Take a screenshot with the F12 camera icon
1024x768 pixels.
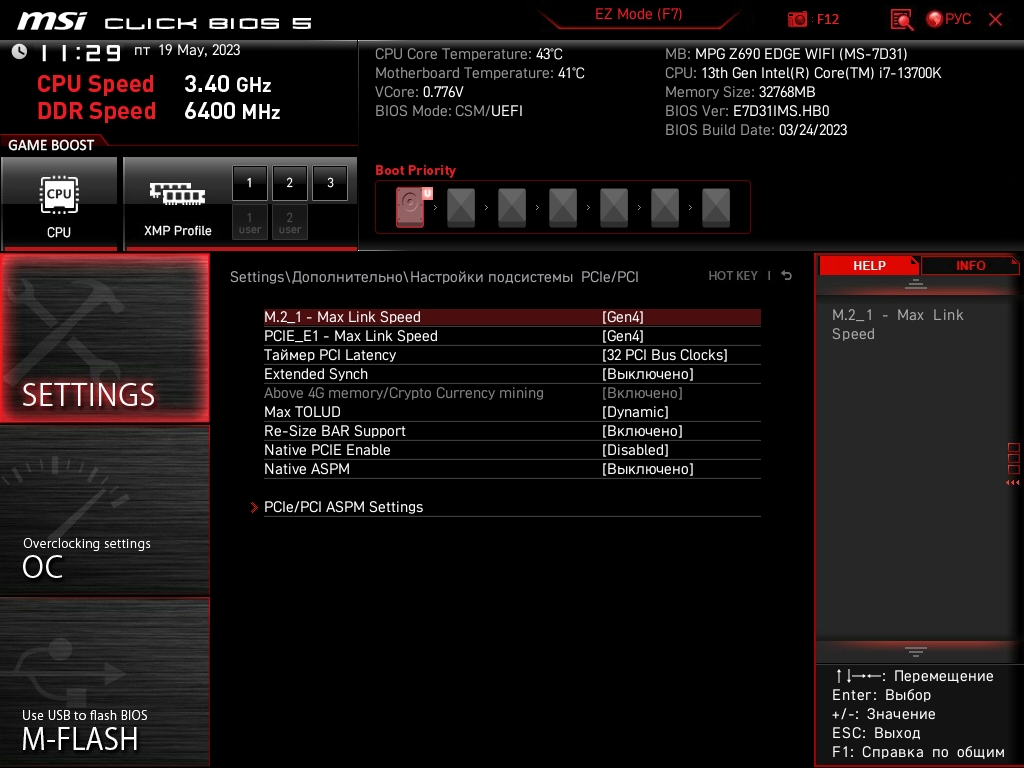click(797, 19)
